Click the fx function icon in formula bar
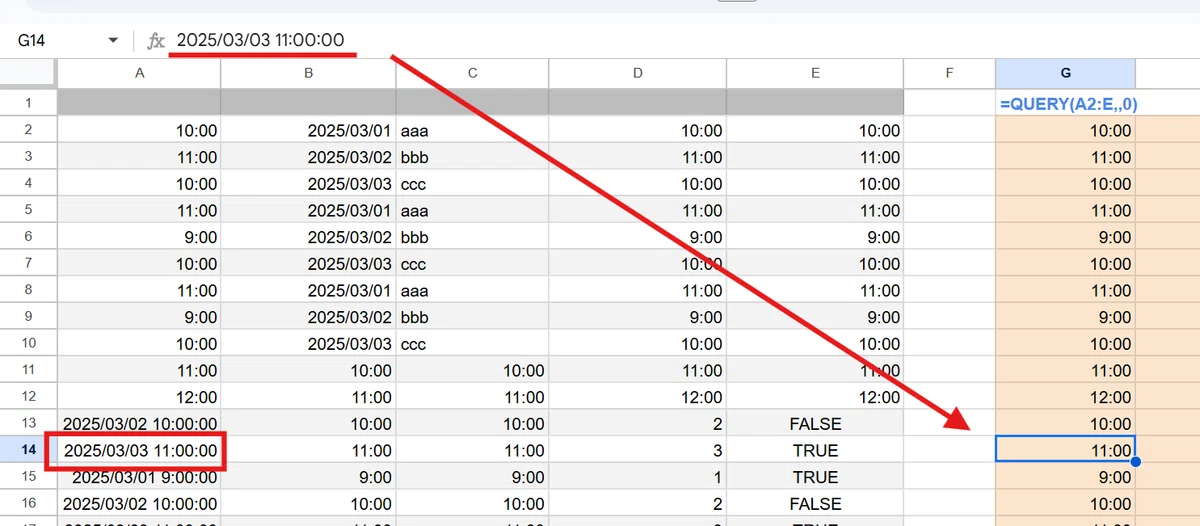This screenshot has width=1200, height=526. point(156,40)
